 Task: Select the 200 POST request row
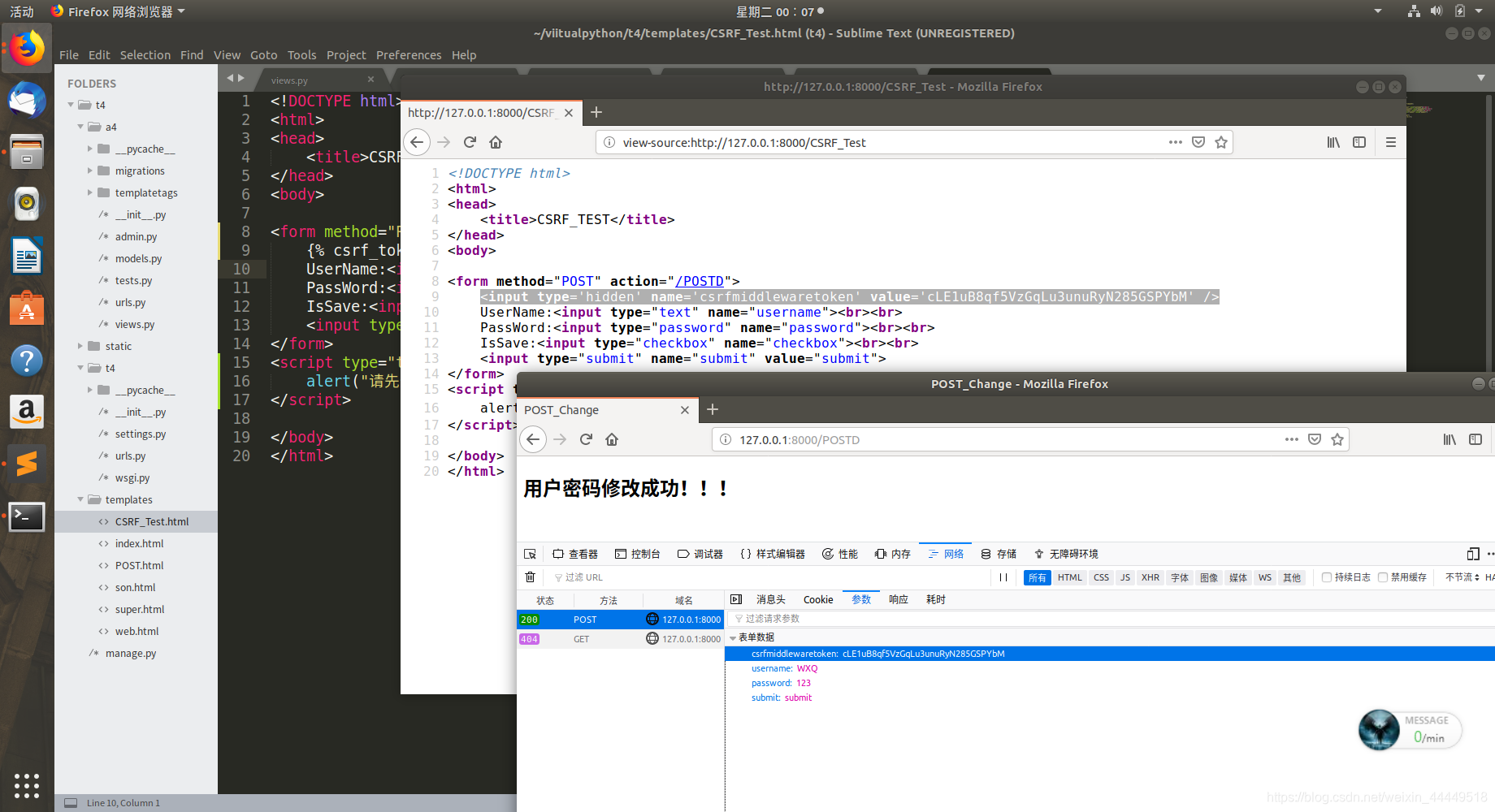tap(620, 619)
